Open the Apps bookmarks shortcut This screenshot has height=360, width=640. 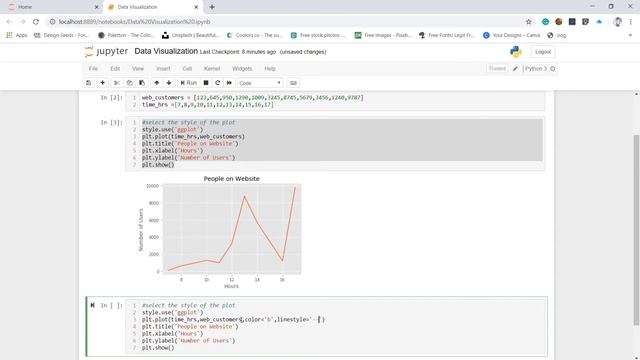tap(17, 36)
